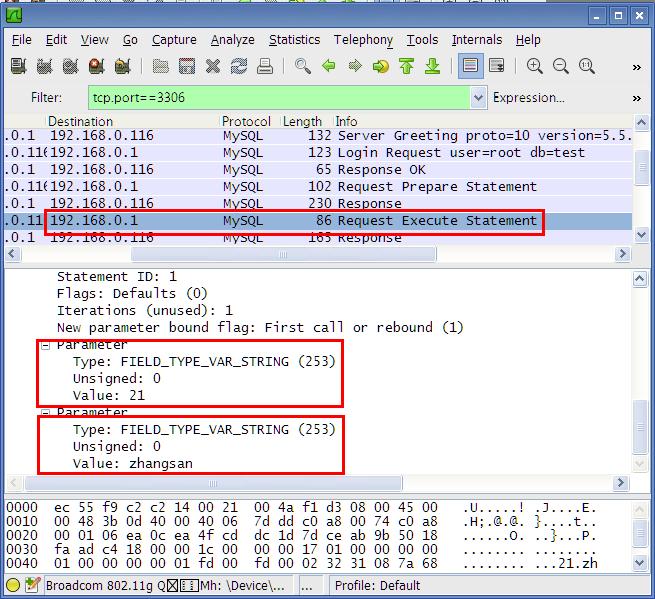Click the find packet magnifier icon

[x=302, y=66]
